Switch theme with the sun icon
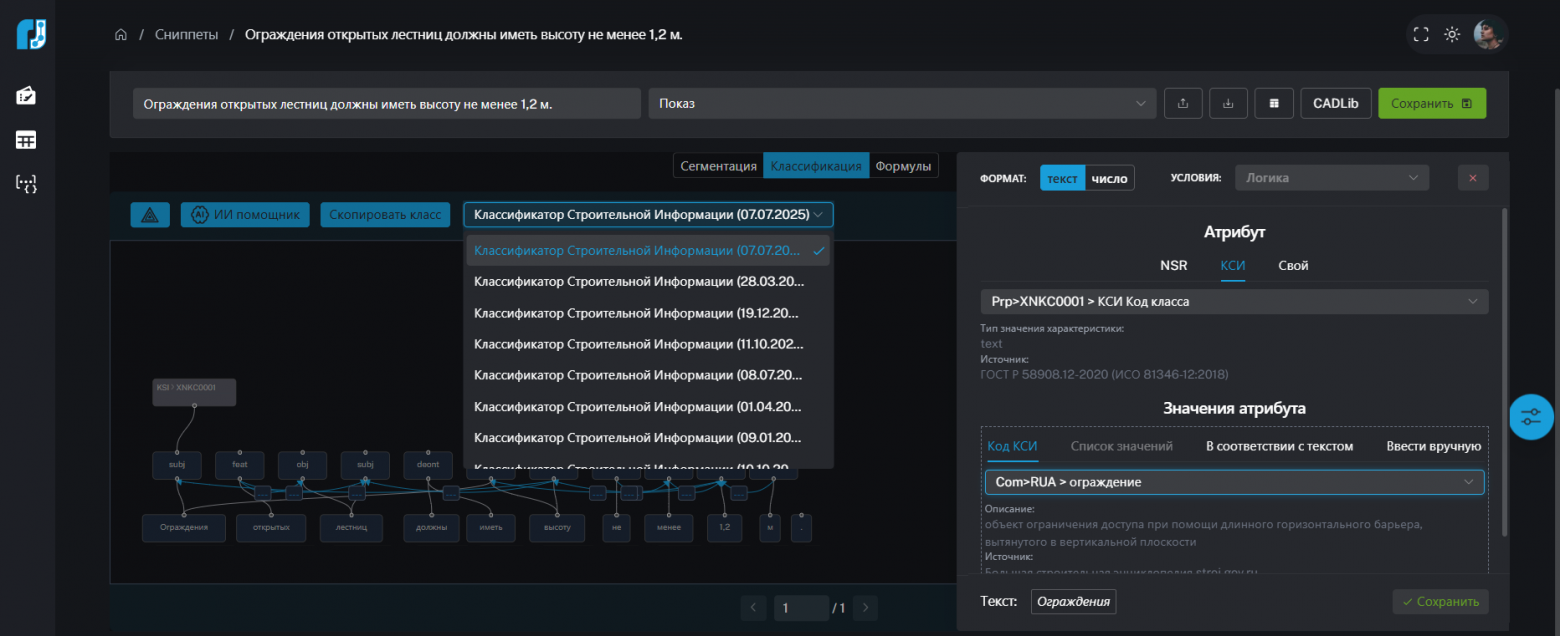The height and width of the screenshot is (636, 1560). (1452, 35)
